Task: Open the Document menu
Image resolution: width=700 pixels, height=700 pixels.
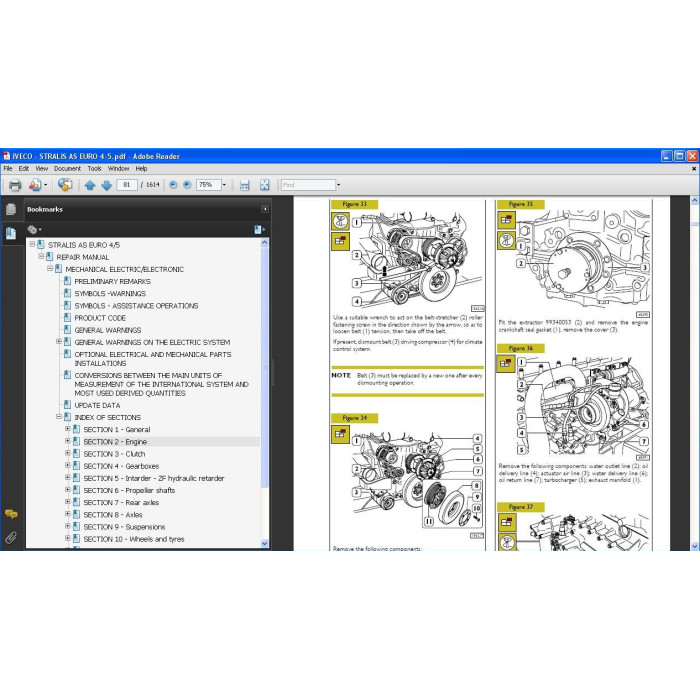Action: (x=67, y=169)
